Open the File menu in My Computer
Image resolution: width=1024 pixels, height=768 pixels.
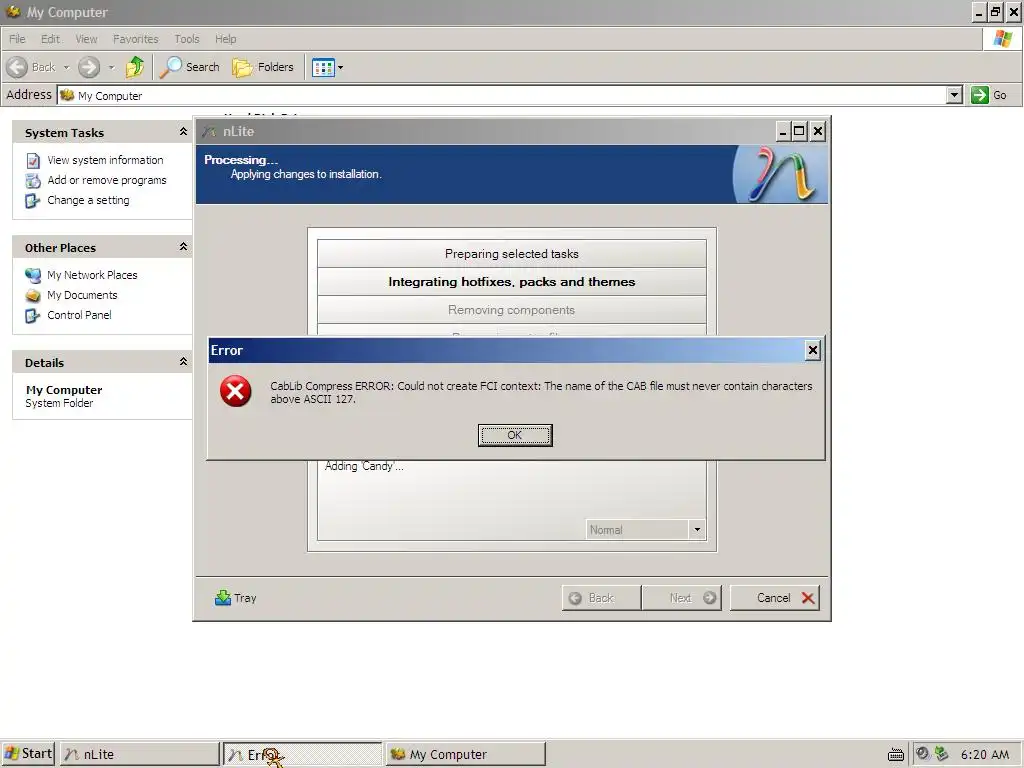(x=17, y=39)
